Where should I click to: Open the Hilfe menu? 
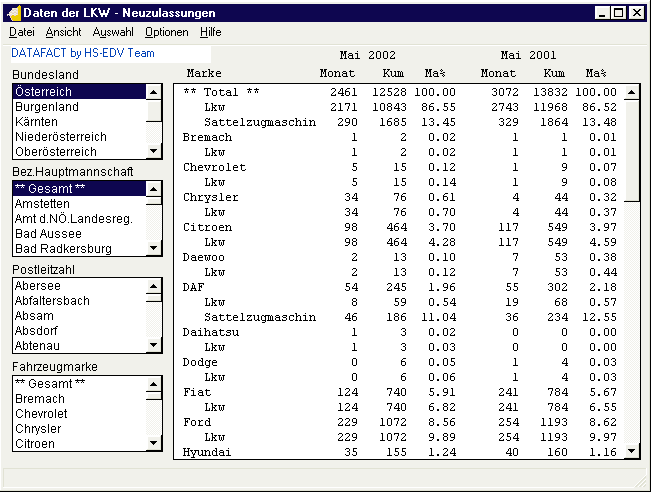210,32
